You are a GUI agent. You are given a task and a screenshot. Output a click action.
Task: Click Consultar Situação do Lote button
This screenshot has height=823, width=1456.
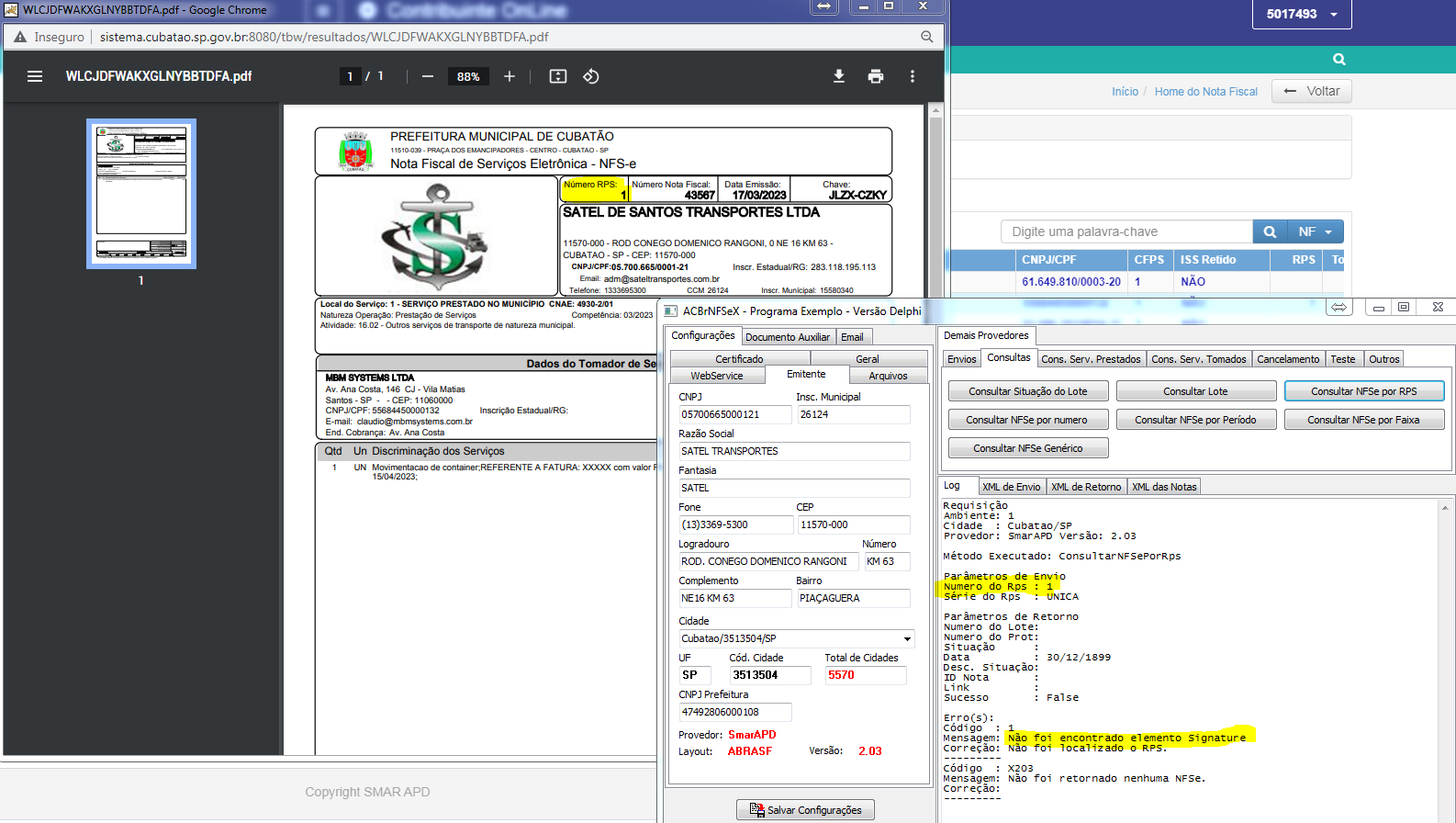1028,391
